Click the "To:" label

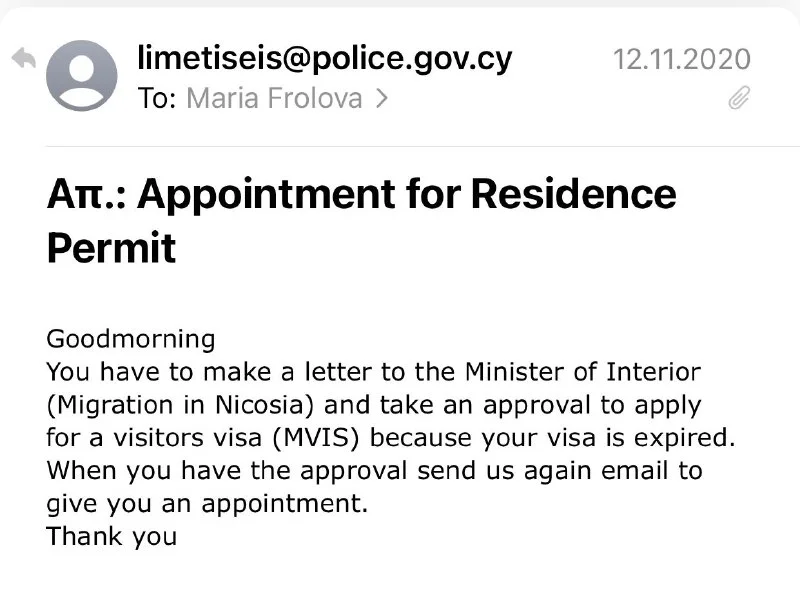tap(157, 98)
